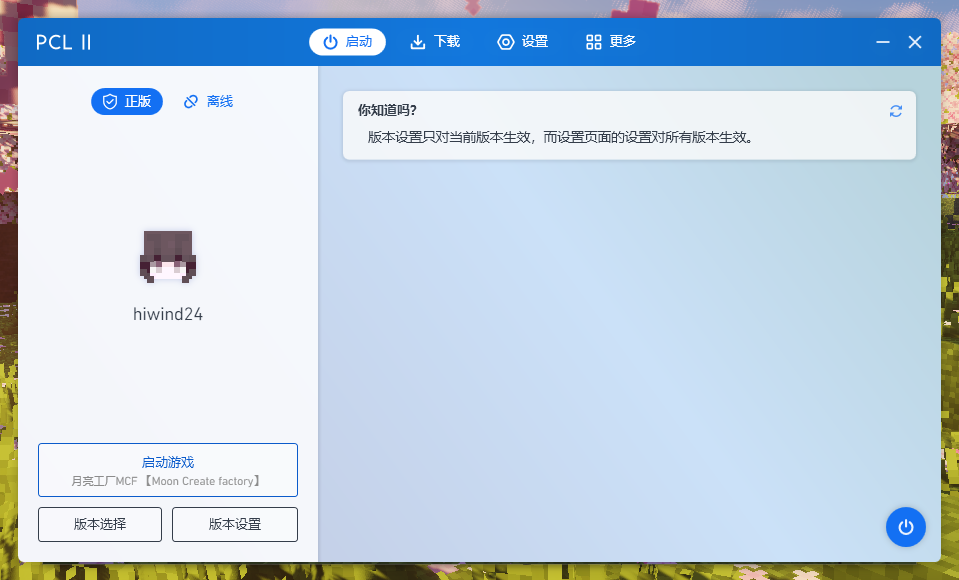Open the 下载 tab

point(435,42)
